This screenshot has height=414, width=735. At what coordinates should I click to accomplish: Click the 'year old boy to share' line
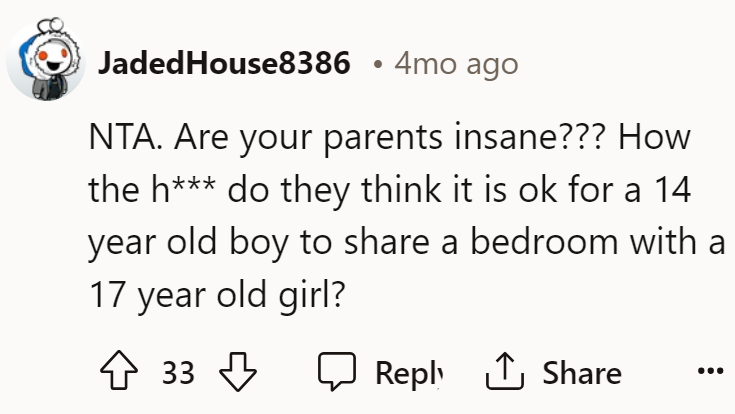tap(259, 243)
